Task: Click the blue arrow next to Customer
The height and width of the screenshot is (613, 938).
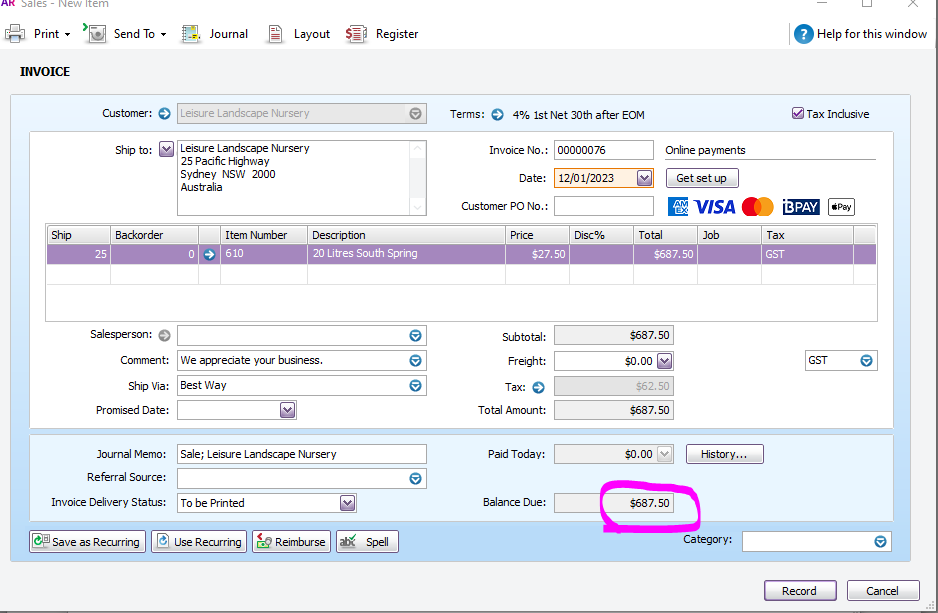Action: coord(165,114)
